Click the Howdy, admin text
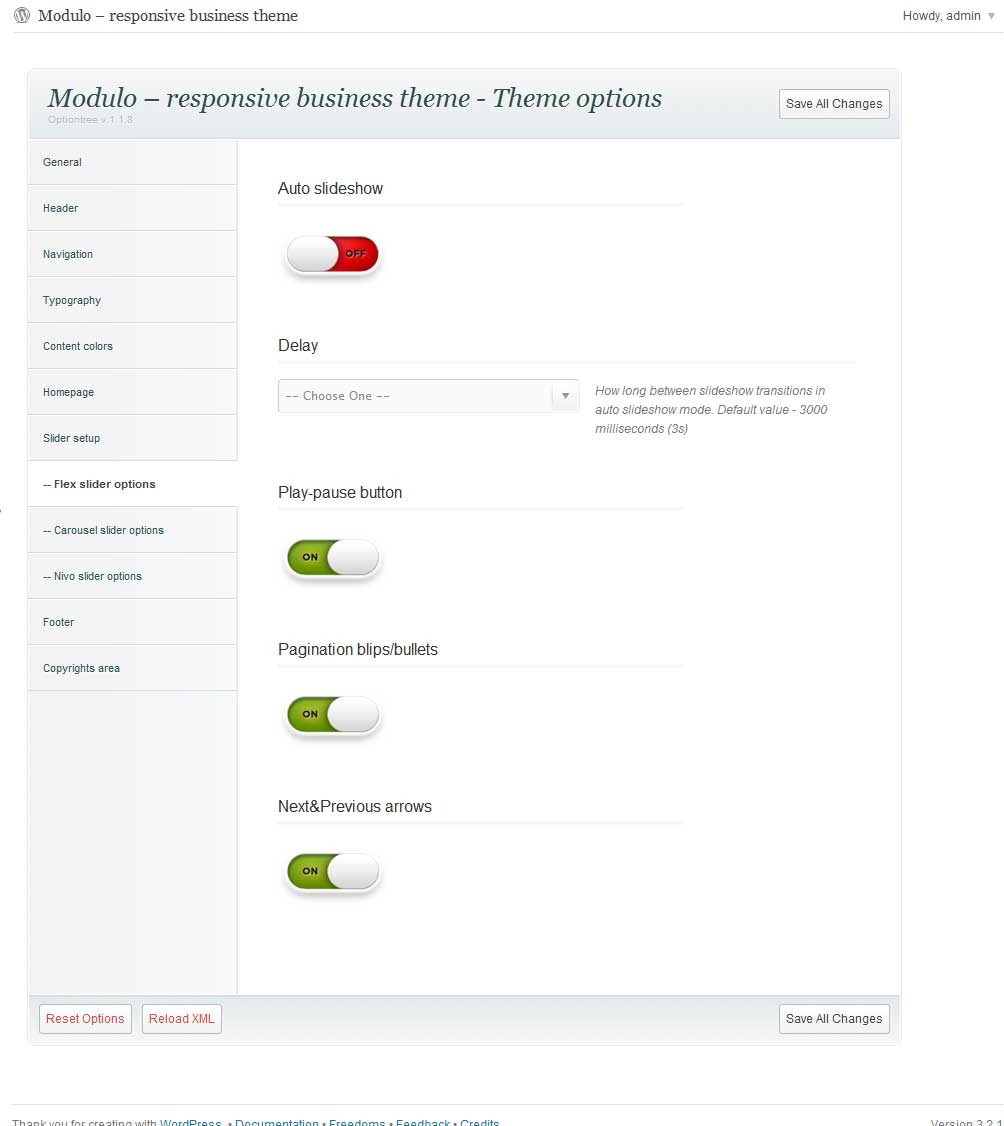1004x1126 pixels. click(x=942, y=16)
